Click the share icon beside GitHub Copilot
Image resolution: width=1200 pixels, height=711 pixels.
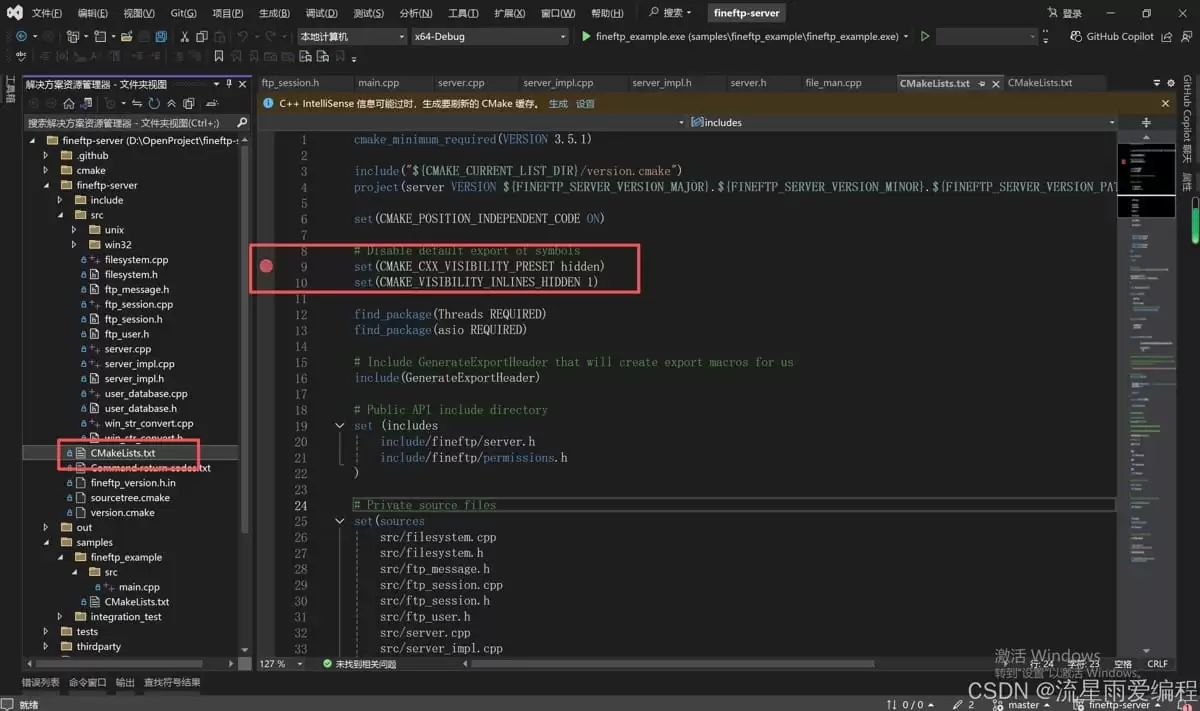point(1166,36)
